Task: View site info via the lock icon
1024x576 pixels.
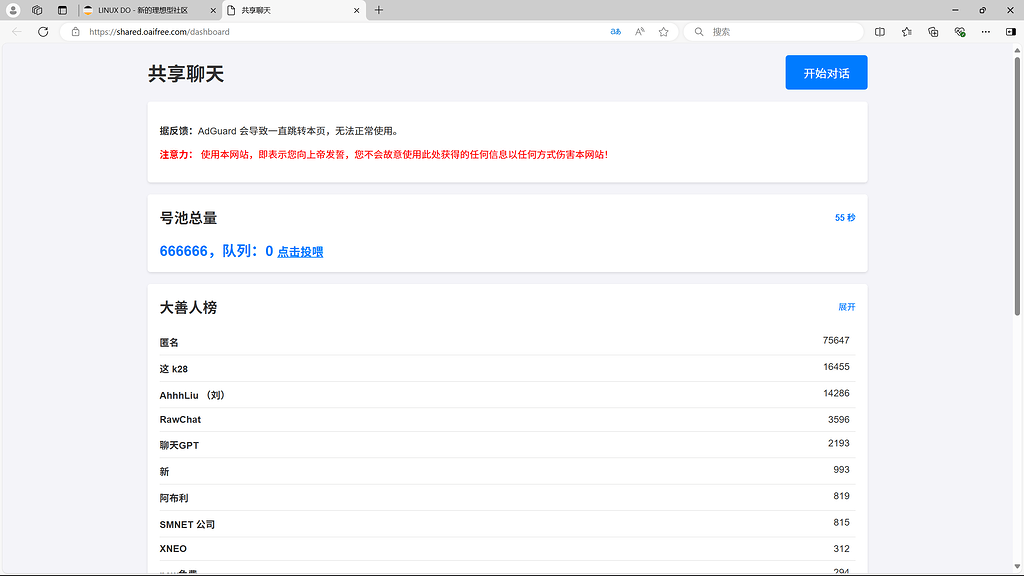Action: (76, 31)
